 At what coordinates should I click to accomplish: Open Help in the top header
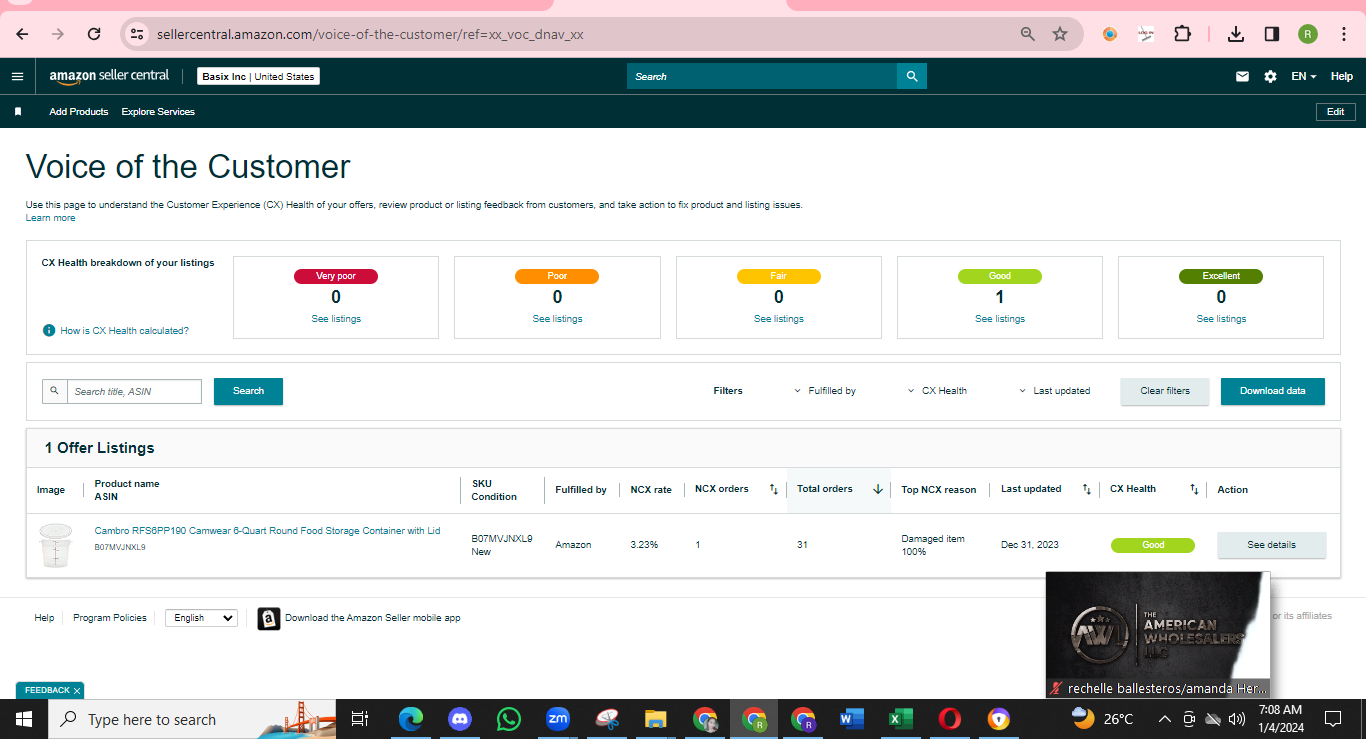[x=1342, y=76]
